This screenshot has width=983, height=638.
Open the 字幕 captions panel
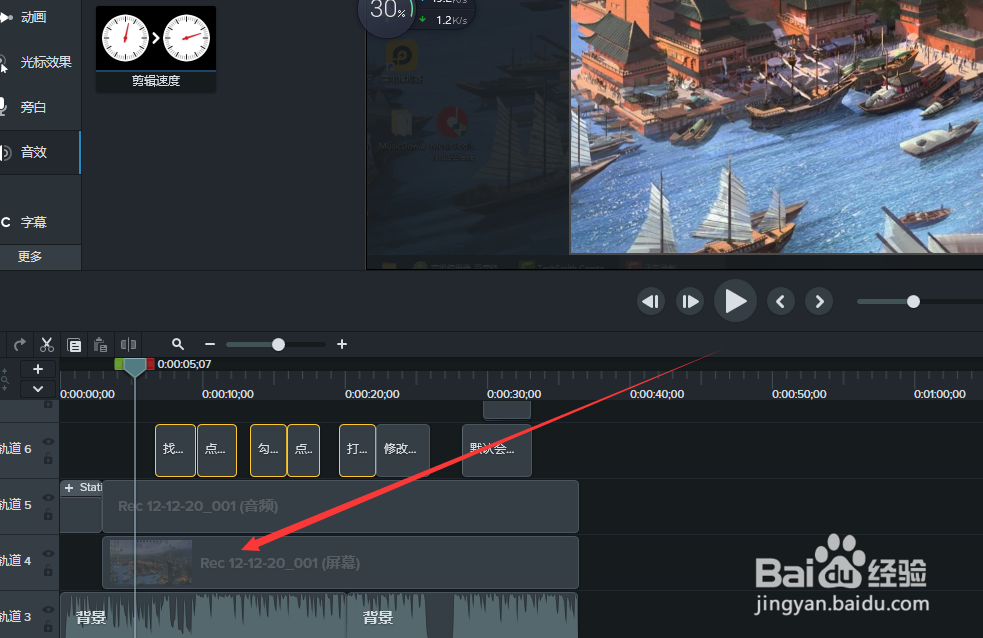33,222
